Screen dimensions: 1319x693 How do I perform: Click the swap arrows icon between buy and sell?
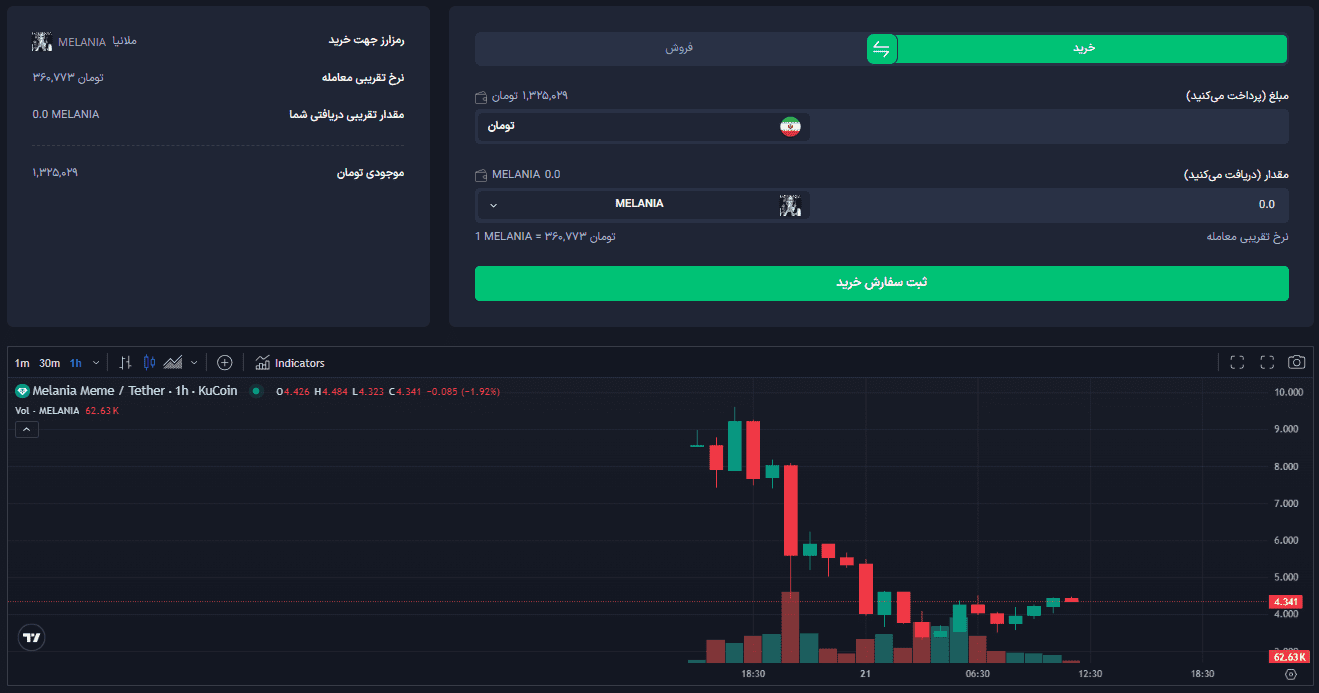(881, 48)
